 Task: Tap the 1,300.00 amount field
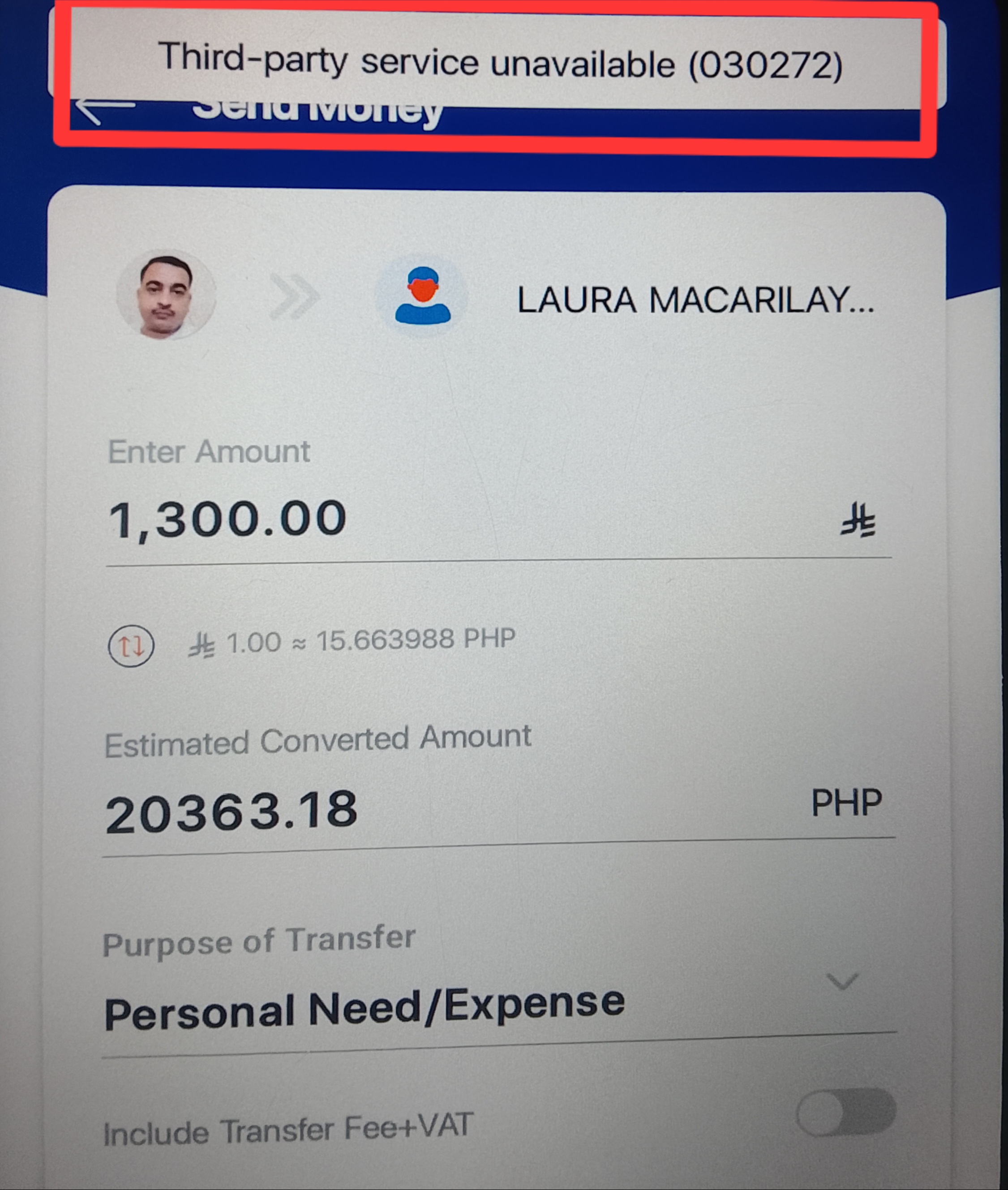point(498,519)
